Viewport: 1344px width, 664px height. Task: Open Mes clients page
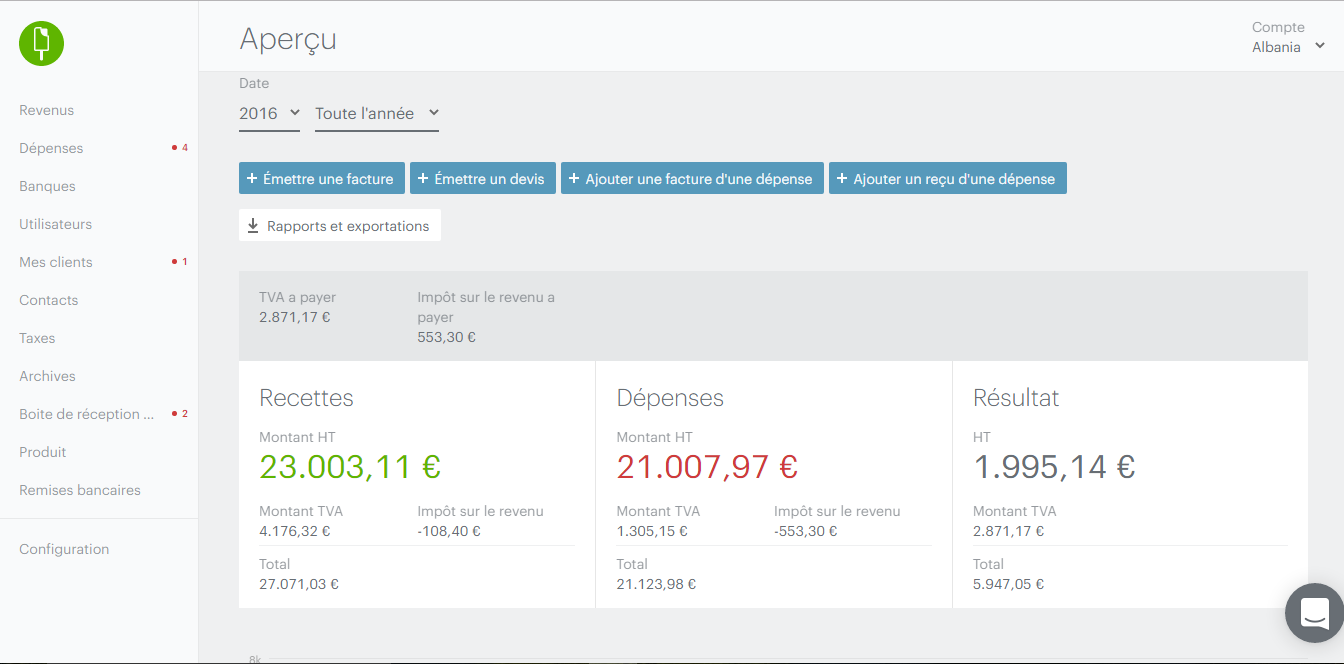tap(56, 262)
